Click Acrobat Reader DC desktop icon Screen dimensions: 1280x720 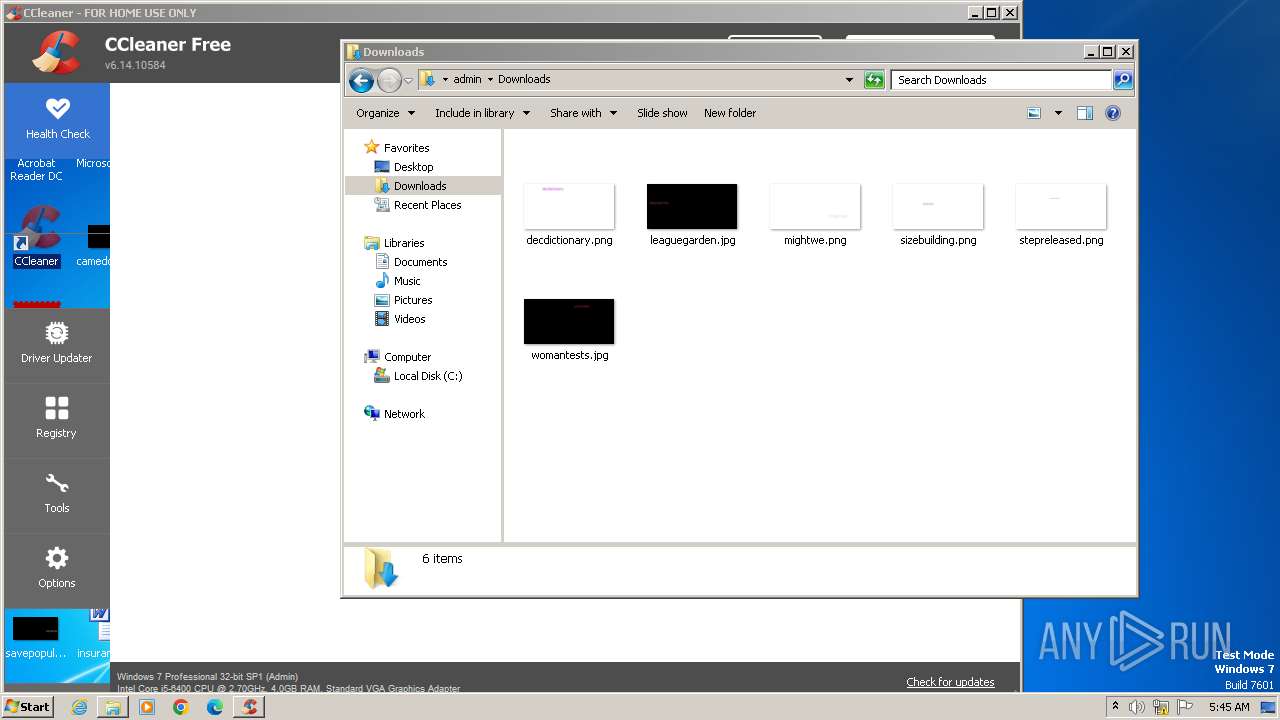click(x=36, y=170)
